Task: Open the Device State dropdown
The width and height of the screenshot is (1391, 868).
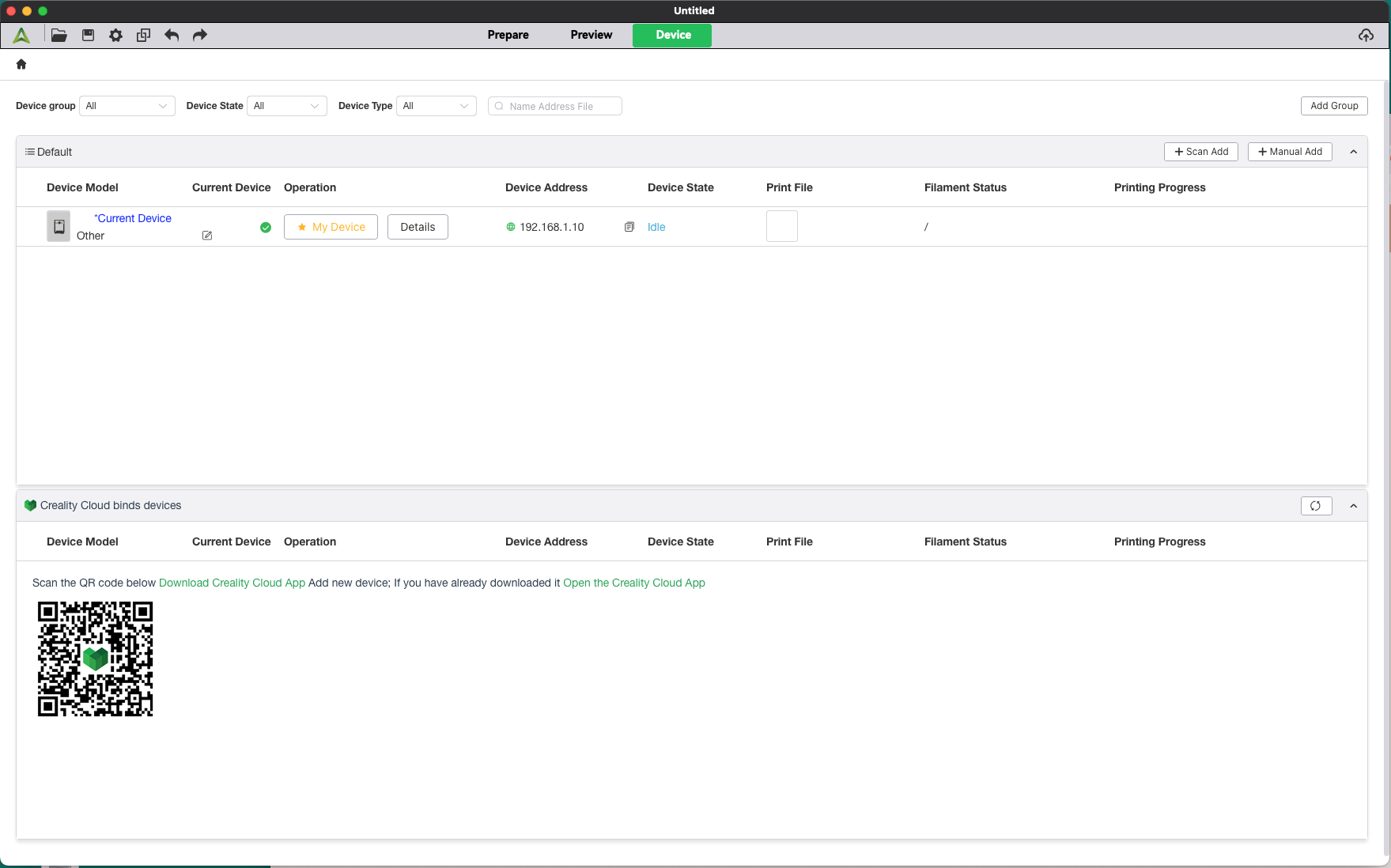Action: [287, 106]
